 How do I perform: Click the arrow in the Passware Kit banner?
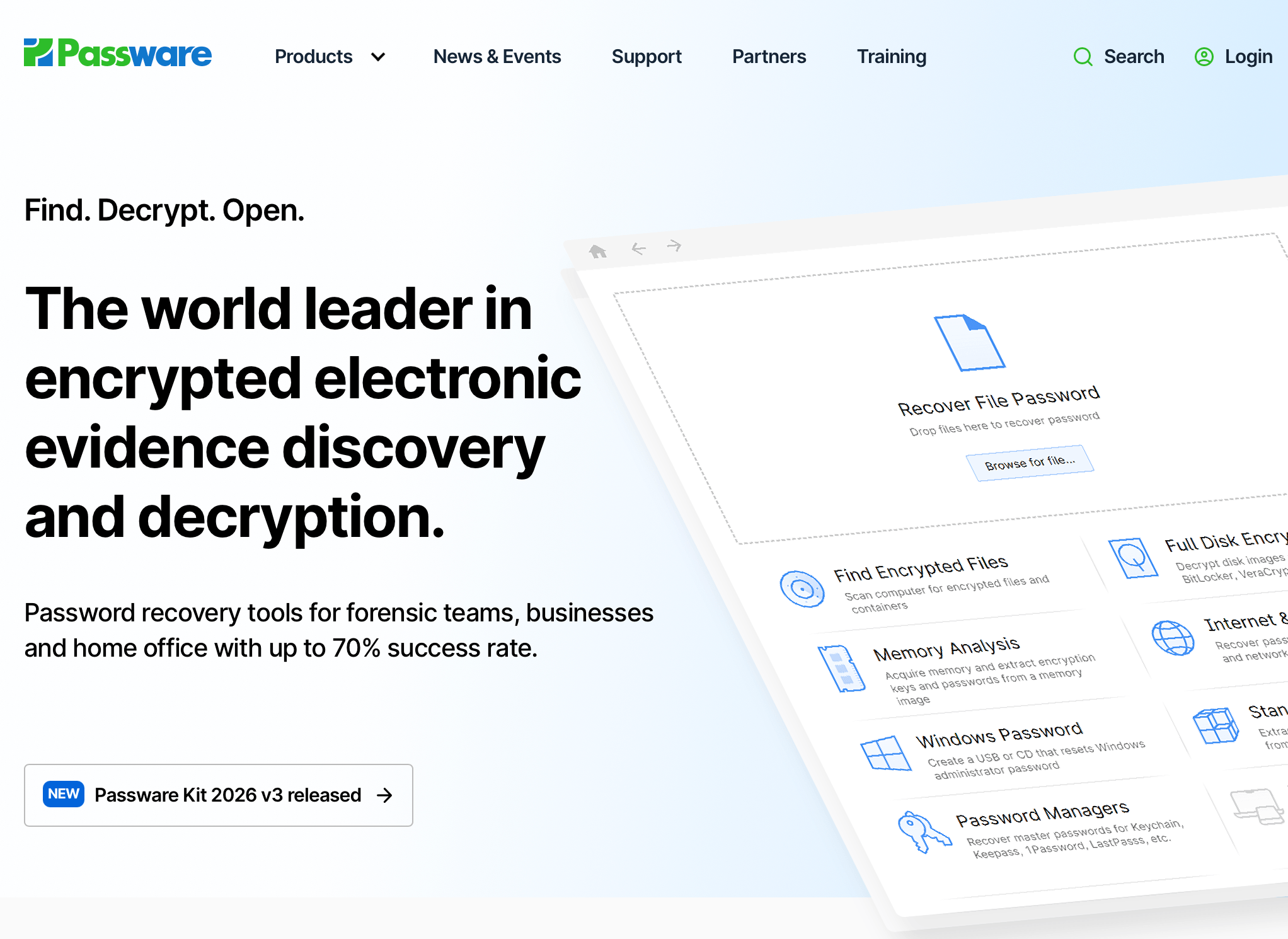click(384, 795)
